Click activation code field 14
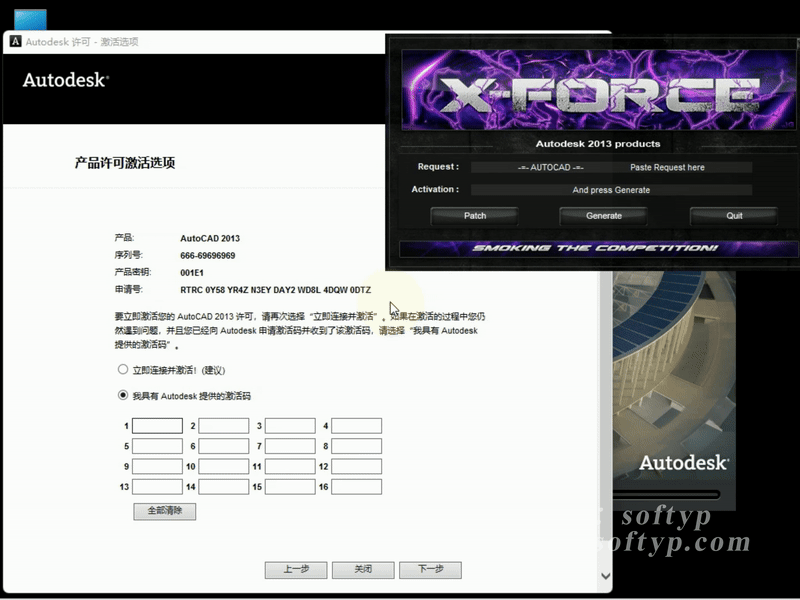800x600 pixels. [x=223, y=487]
